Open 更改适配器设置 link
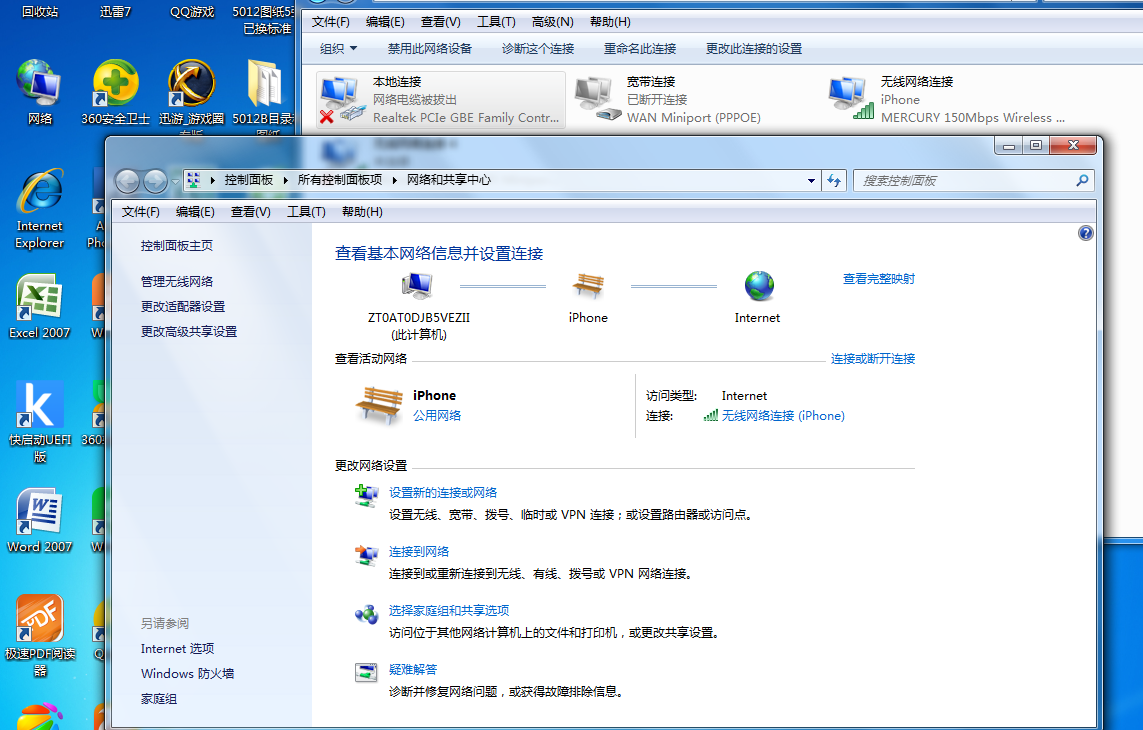The height and width of the screenshot is (730, 1143). (x=183, y=306)
